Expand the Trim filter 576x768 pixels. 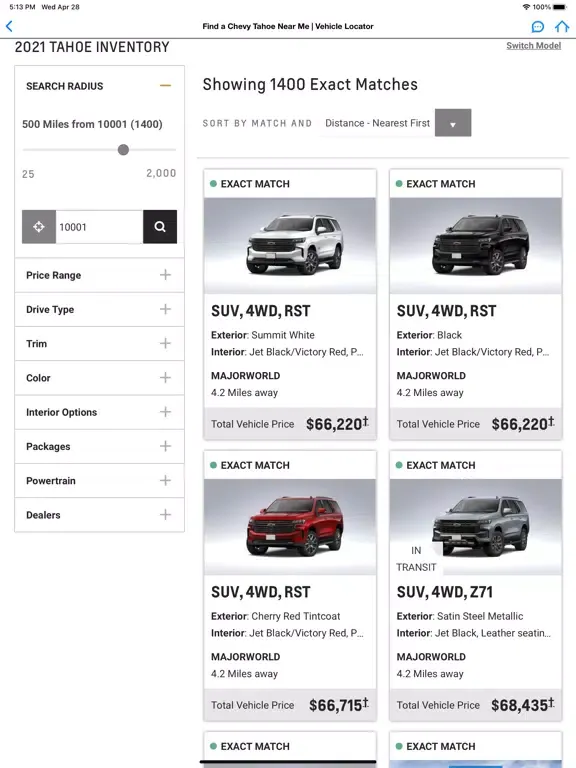click(99, 344)
